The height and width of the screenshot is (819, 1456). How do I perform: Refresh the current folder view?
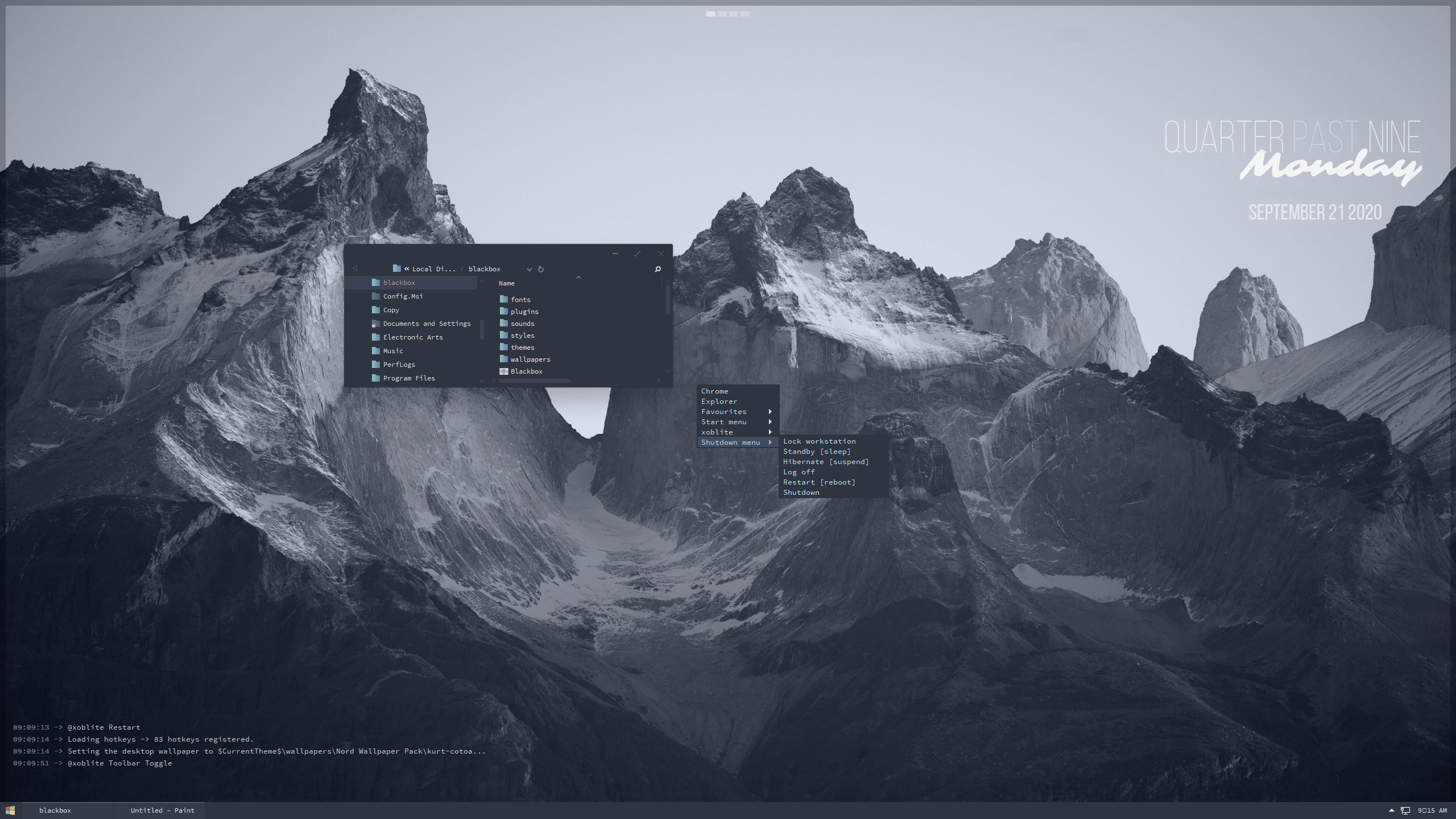click(540, 268)
